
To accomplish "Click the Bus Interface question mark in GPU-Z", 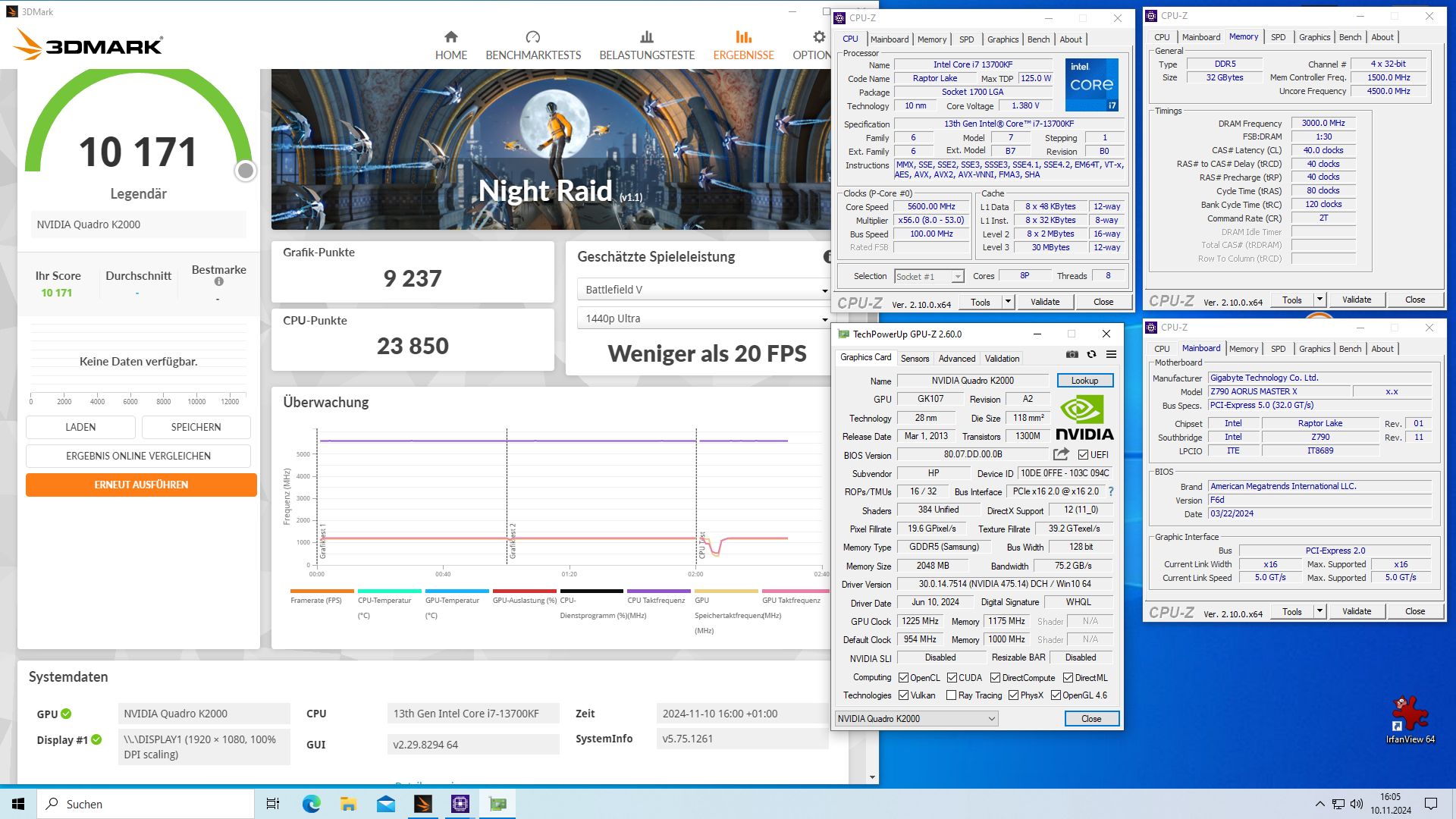I will pyautogui.click(x=1111, y=491).
